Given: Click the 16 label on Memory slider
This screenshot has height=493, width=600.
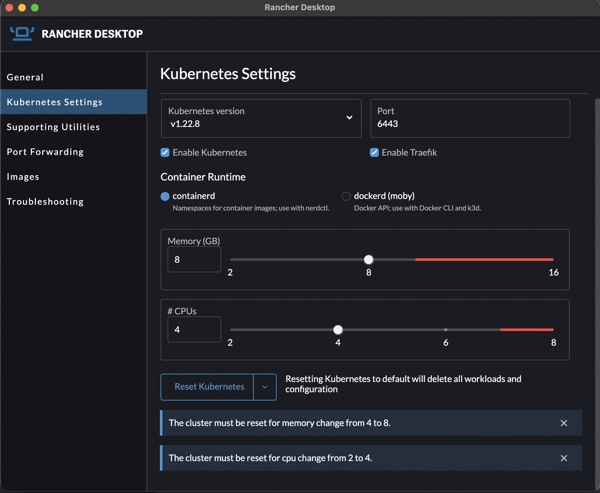Looking at the screenshot, I should coord(554,273).
